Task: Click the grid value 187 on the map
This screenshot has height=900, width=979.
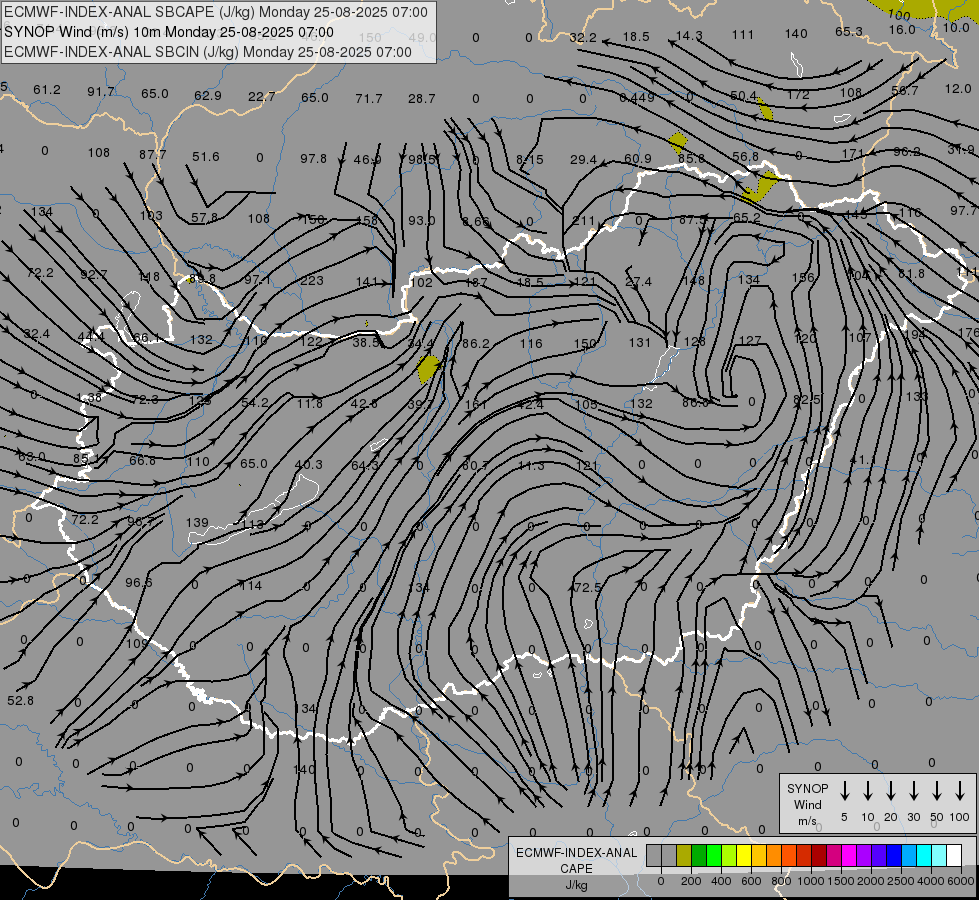Action: pos(476,282)
